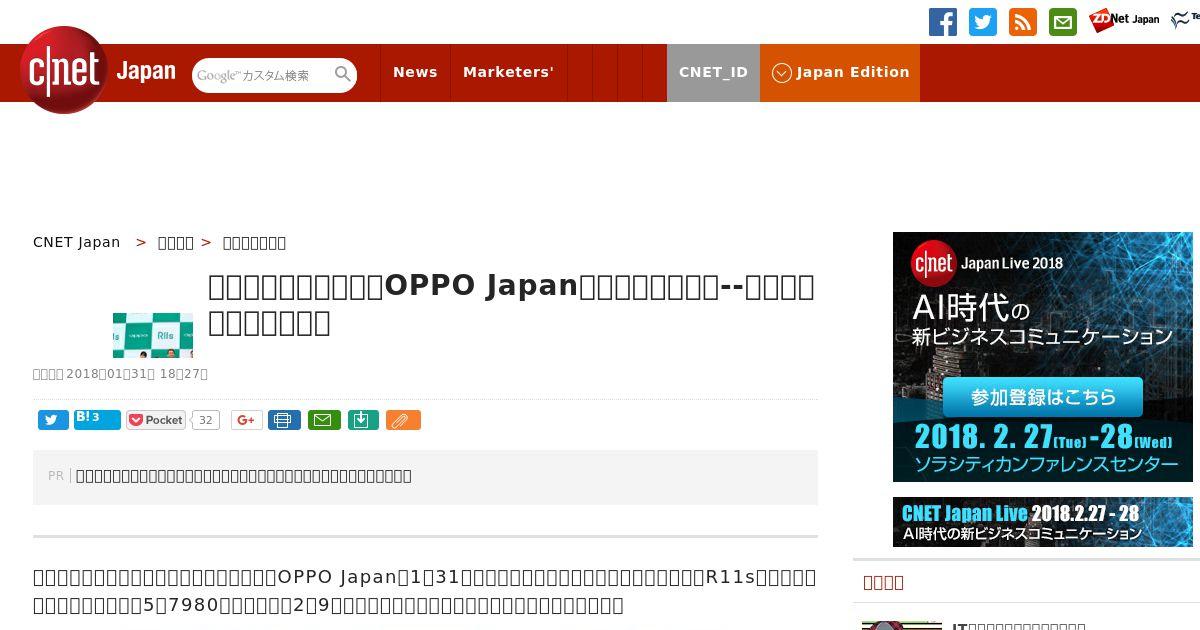Open the Twitter icon in the top header
1200x630 pixels.
coord(983,22)
